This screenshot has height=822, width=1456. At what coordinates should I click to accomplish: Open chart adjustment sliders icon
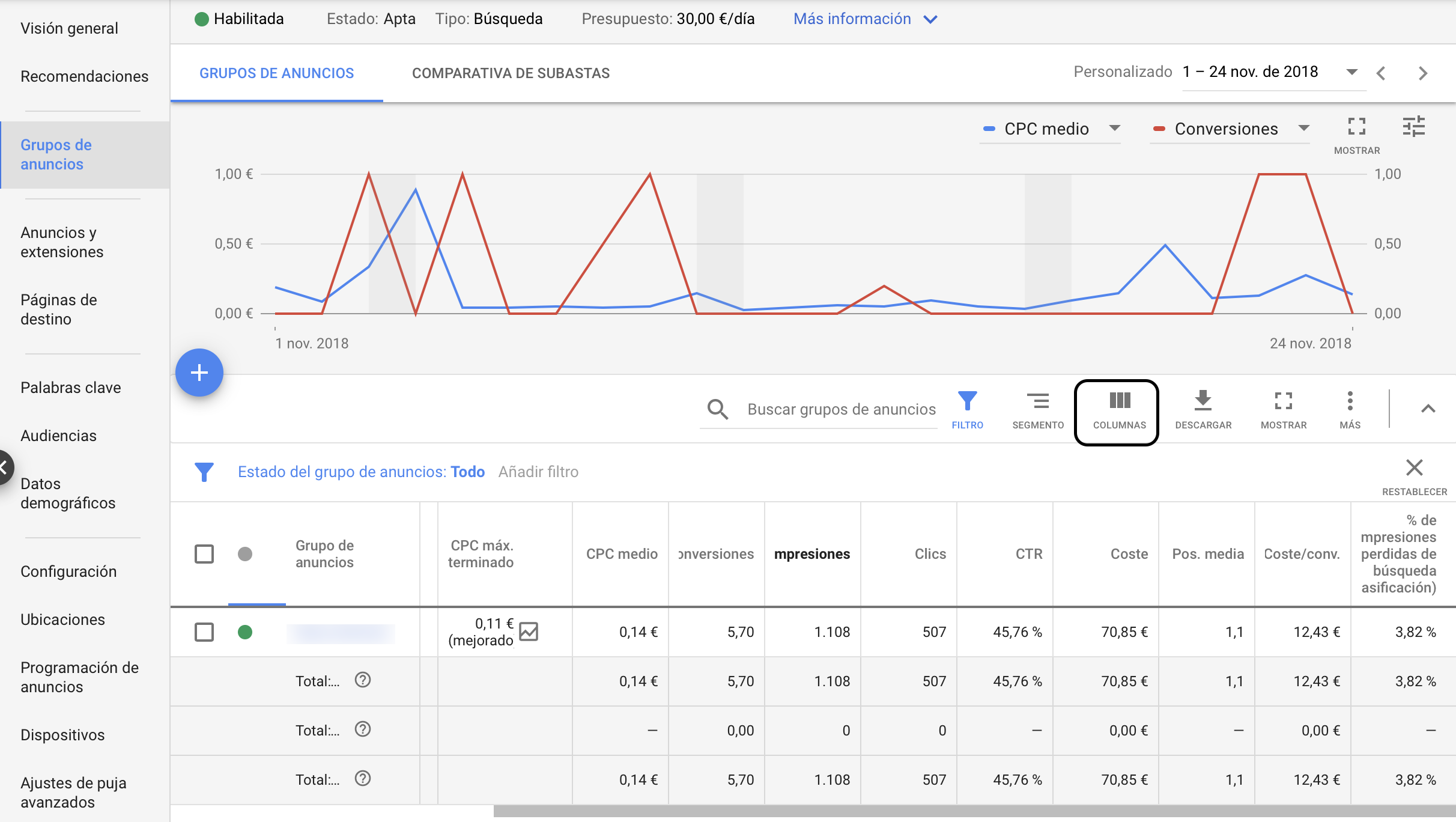click(x=1414, y=127)
